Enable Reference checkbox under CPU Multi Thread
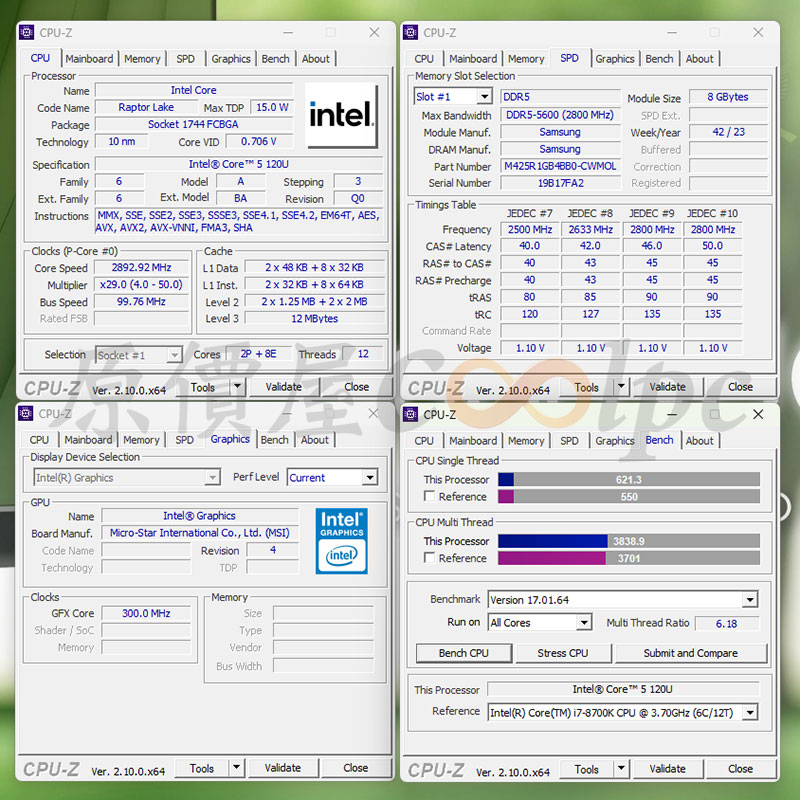Screen dimensions: 800x800 (x=430, y=558)
